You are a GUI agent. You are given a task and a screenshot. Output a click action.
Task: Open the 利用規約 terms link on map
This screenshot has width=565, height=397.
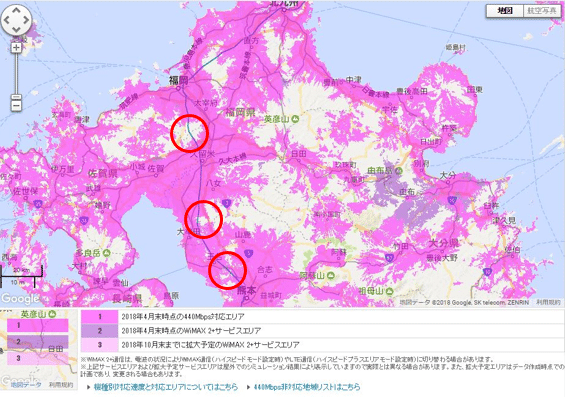coord(548,302)
